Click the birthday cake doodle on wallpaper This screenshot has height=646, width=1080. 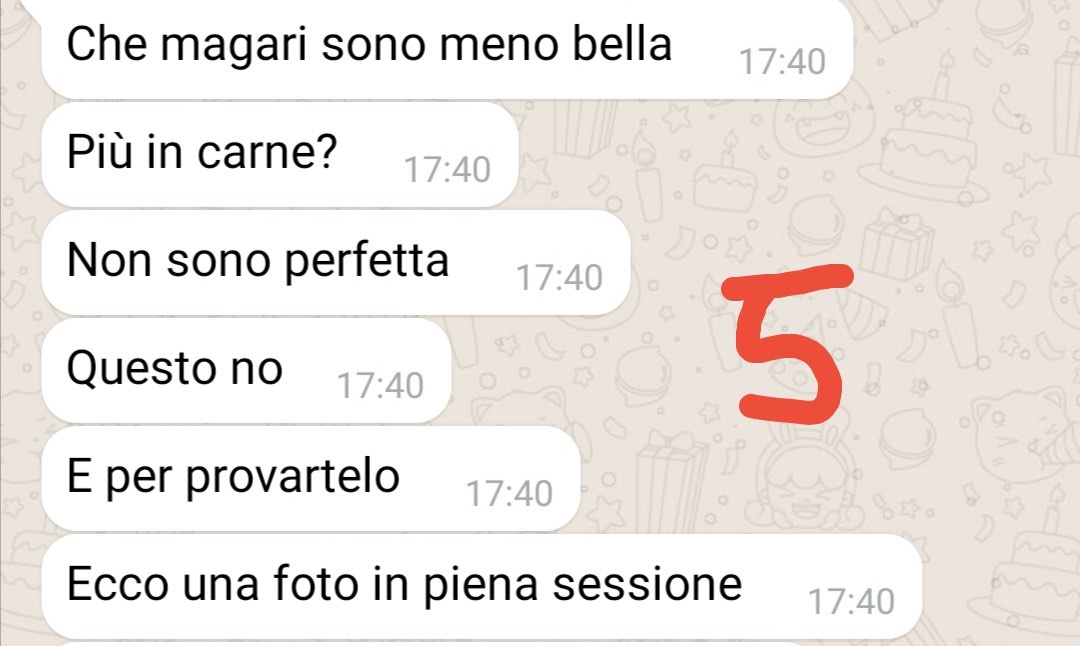[x=928, y=141]
